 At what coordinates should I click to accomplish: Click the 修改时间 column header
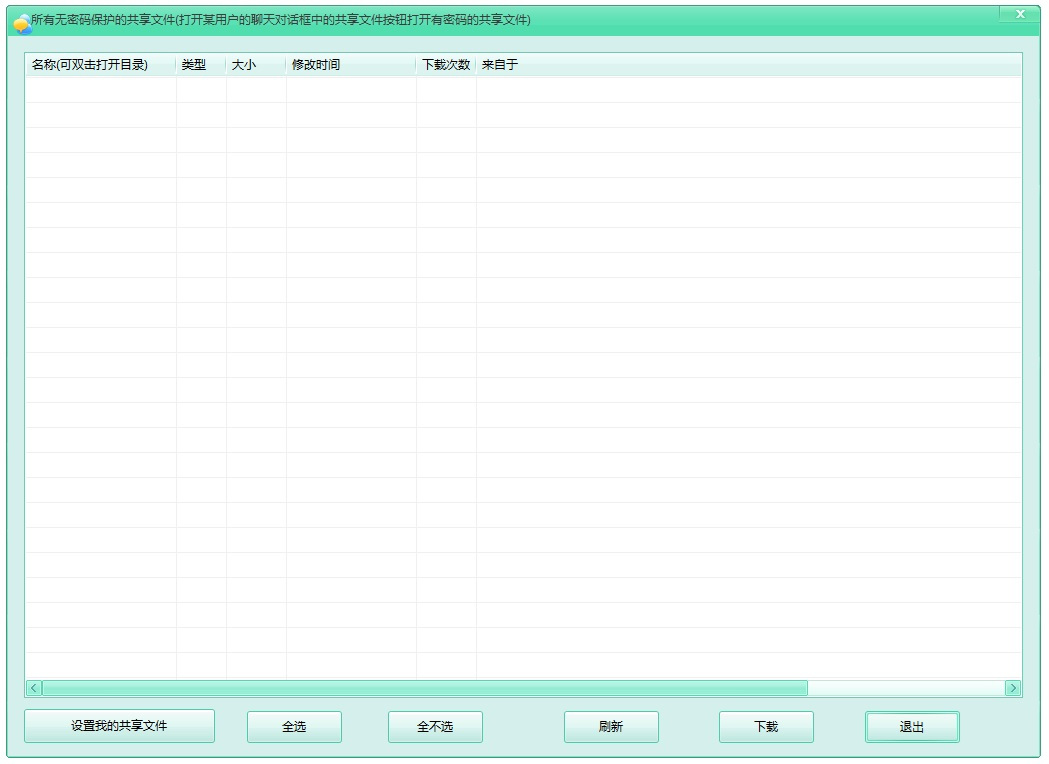click(317, 63)
